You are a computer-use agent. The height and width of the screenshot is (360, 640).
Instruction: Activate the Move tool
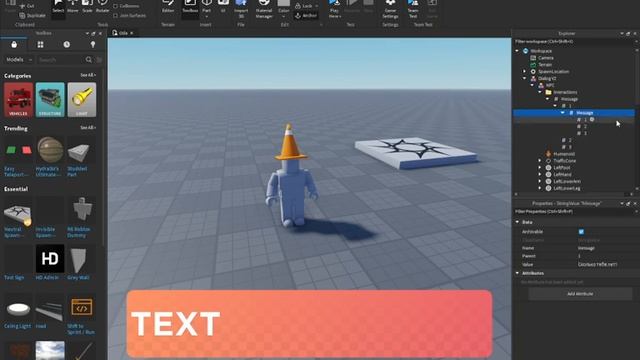(x=73, y=7)
